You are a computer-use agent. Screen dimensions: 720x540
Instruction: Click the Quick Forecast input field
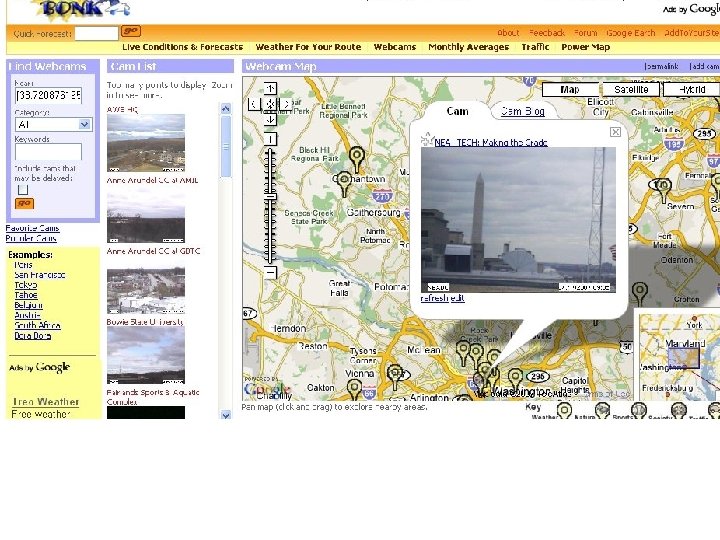[x=96, y=34]
